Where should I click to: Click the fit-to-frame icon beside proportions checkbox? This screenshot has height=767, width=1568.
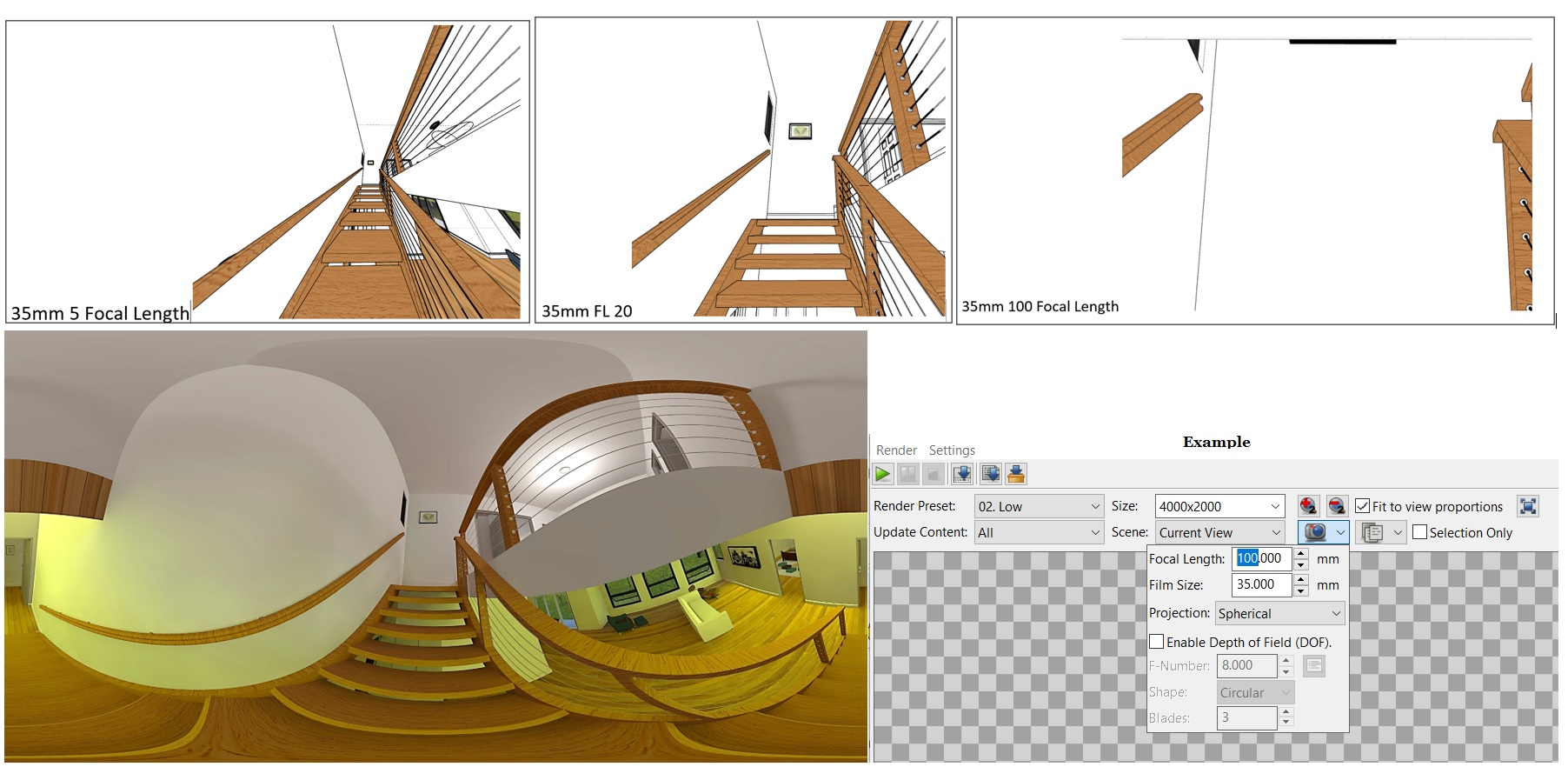pyautogui.click(x=1528, y=506)
